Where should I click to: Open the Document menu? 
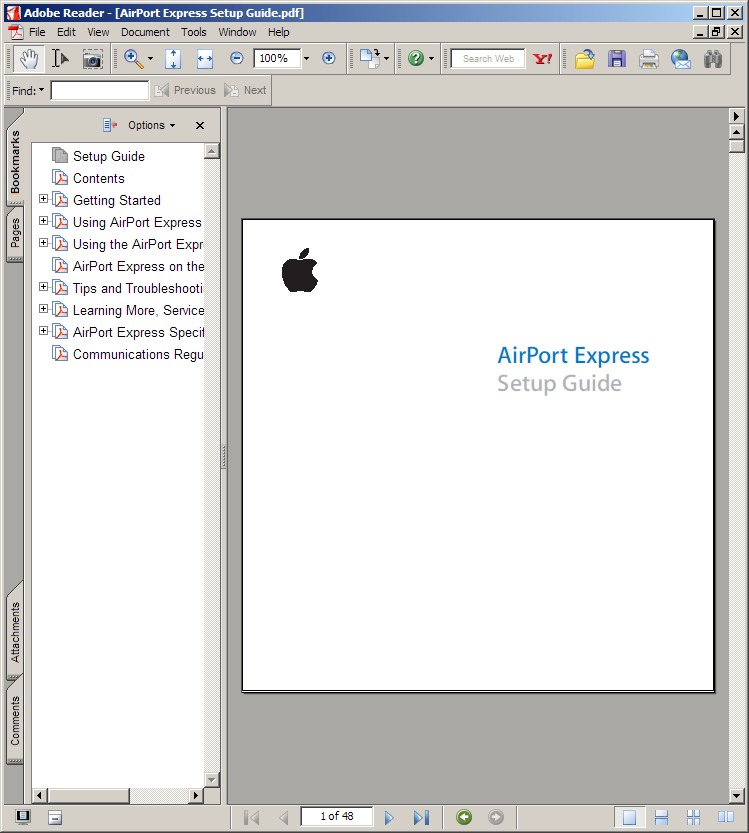(x=145, y=32)
